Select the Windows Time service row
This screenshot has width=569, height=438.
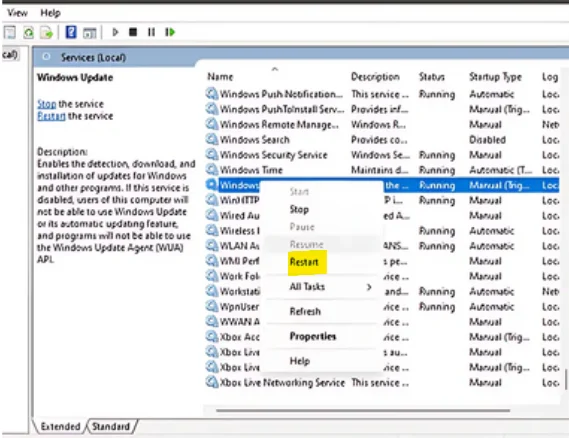382,169
